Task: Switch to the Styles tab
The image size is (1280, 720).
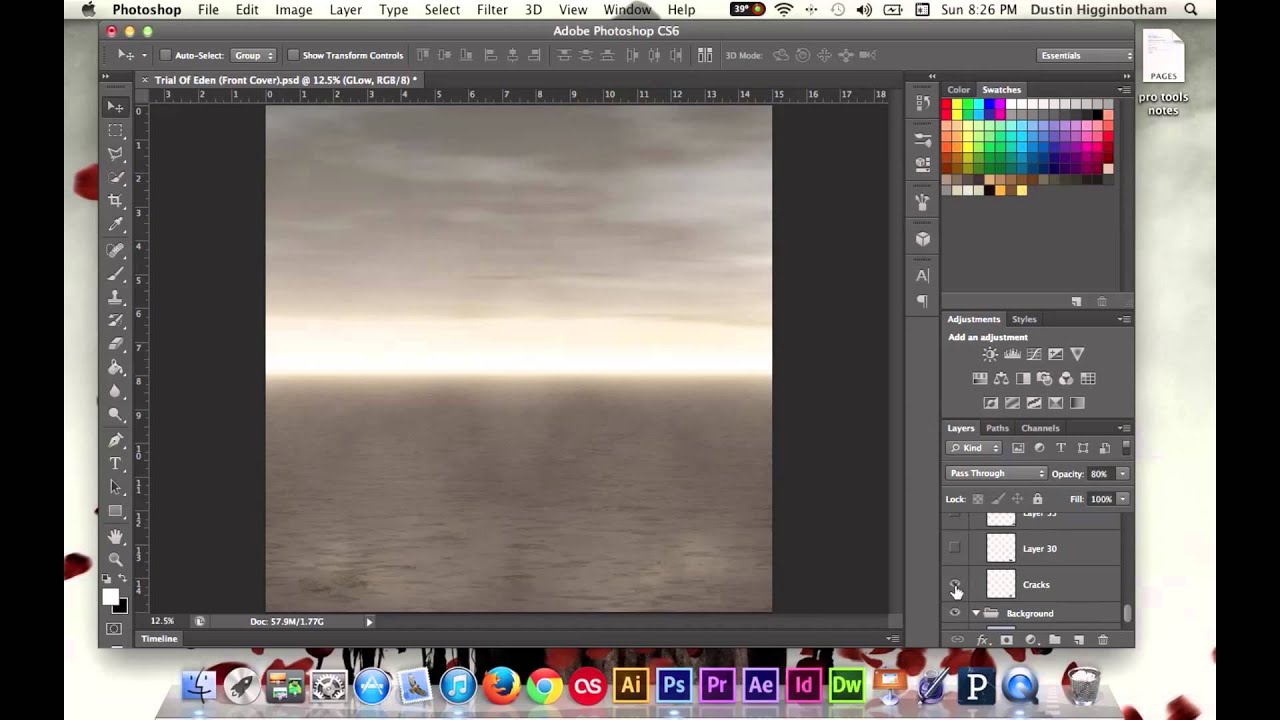Action: tap(1024, 319)
